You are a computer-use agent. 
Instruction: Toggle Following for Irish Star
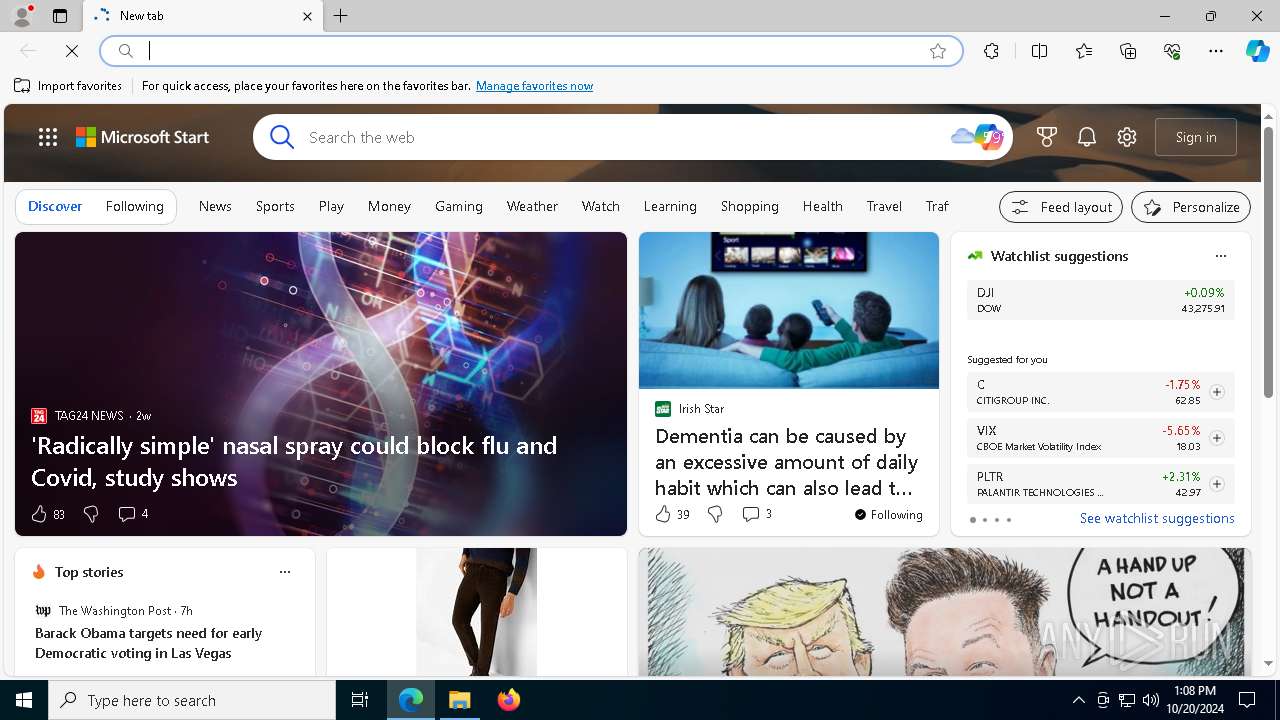tap(888, 514)
